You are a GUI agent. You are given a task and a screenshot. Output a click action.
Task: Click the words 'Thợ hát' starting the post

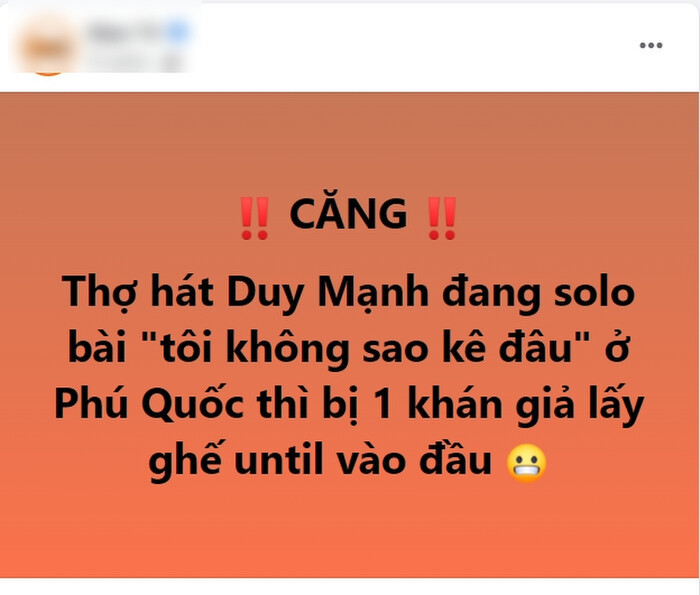(x=138, y=293)
